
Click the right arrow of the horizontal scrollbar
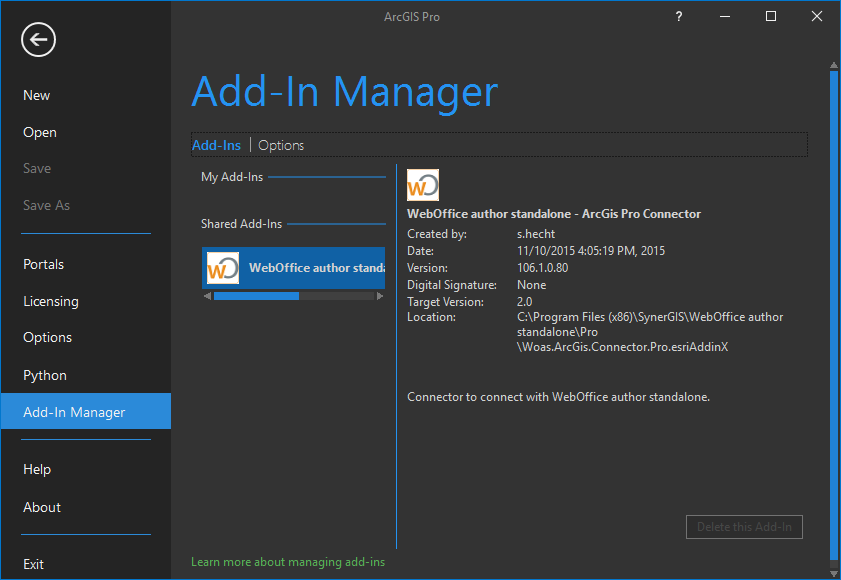click(x=381, y=296)
